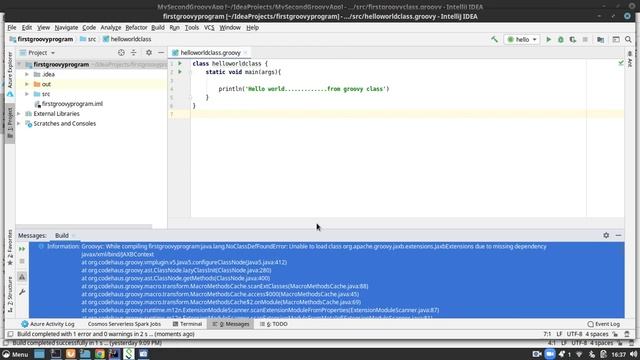The image size is (640, 360).
Task: Open Project Structure icon in toolbar
Action: 600,40
